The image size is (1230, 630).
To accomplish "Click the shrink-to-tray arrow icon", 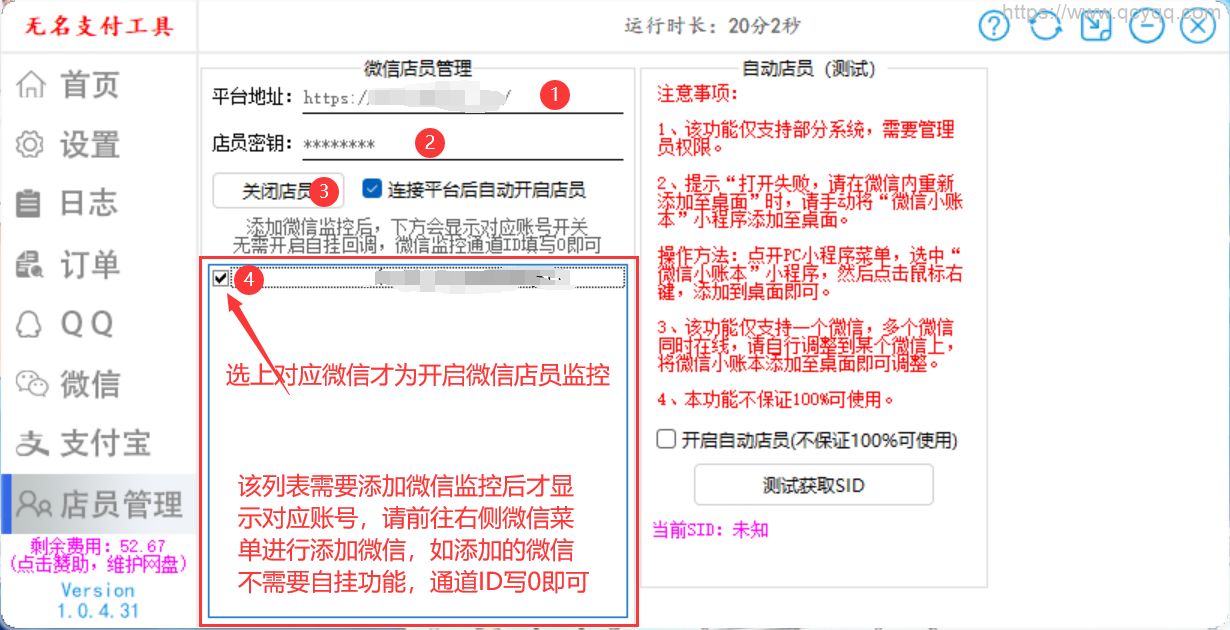I will (1096, 26).
